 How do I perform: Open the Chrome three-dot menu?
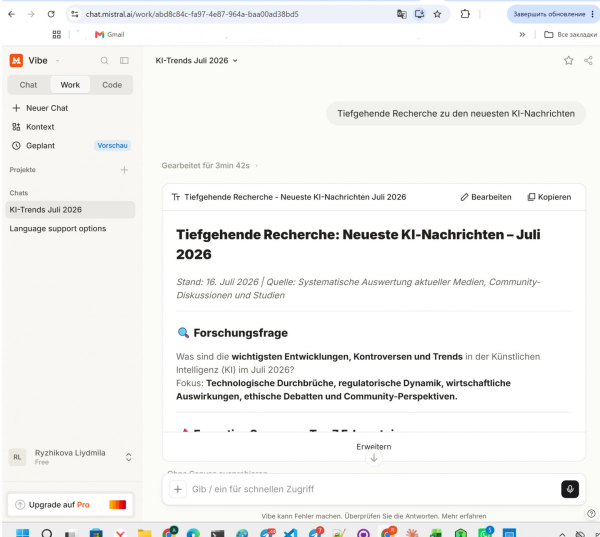(x=592, y=14)
